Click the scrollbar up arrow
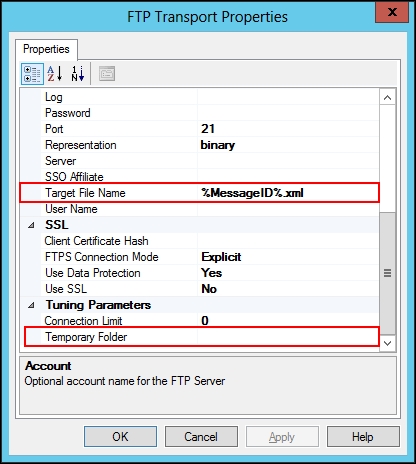Image resolution: width=416 pixels, height=464 pixels. [x=387, y=98]
